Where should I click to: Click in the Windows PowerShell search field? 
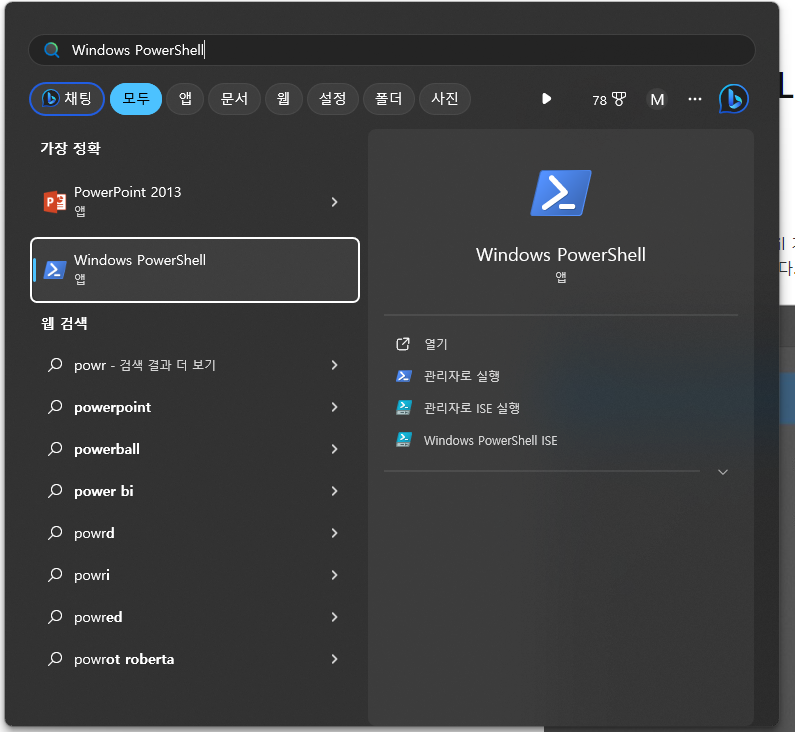click(x=392, y=50)
